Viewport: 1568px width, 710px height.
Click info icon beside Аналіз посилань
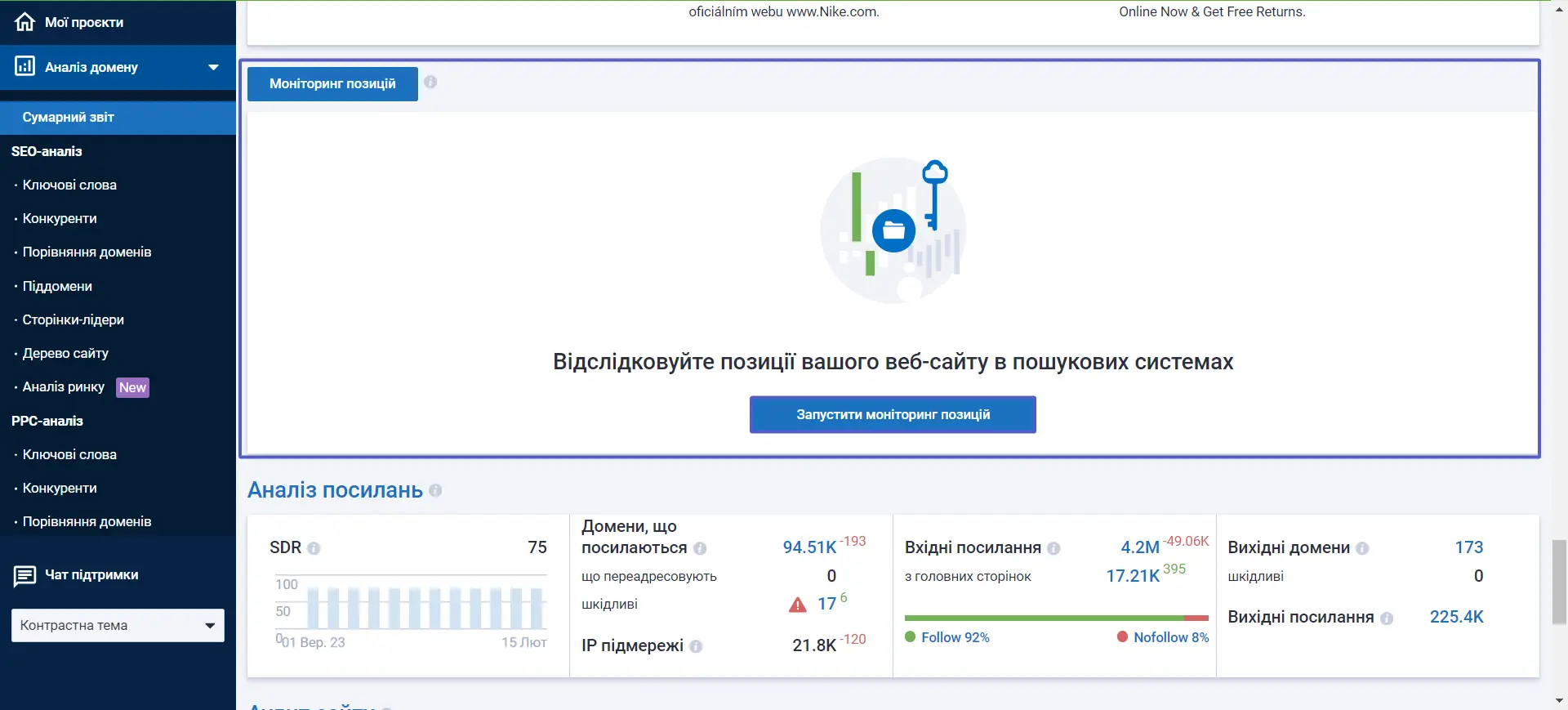pyautogui.click(x=435, y=490)
